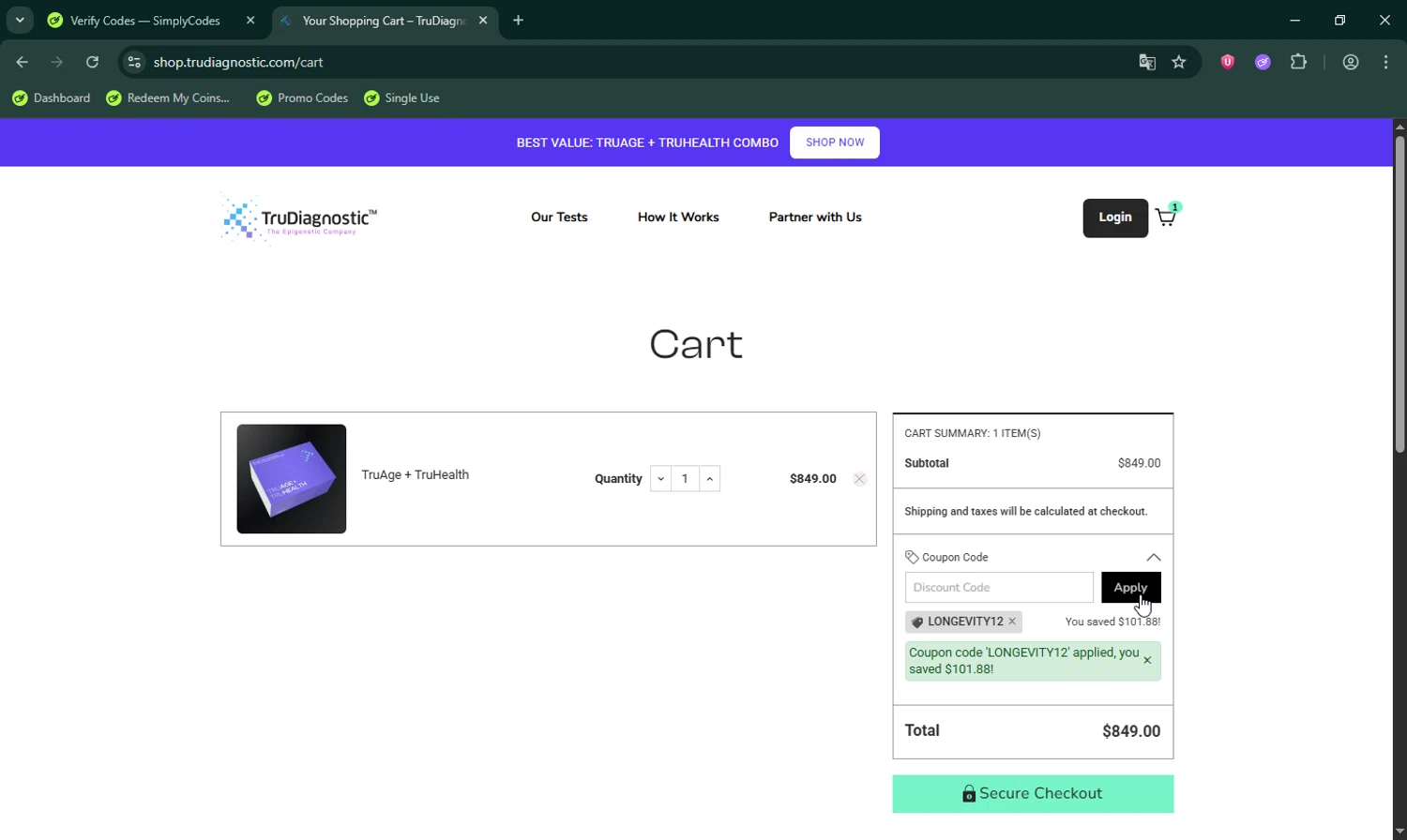Viewport: 1407px width, 840px height.
Task: Translate this page icon
Action: coord(1147,62)
